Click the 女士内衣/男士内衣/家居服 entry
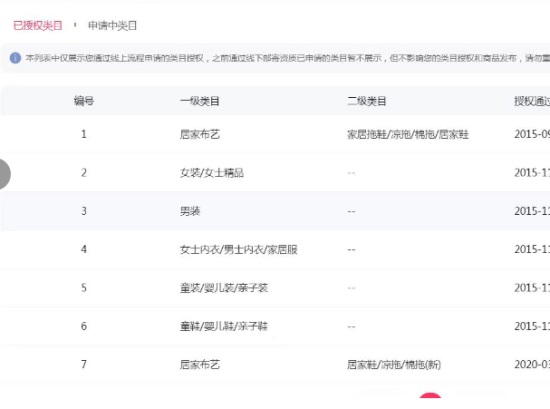 [239, 249]
